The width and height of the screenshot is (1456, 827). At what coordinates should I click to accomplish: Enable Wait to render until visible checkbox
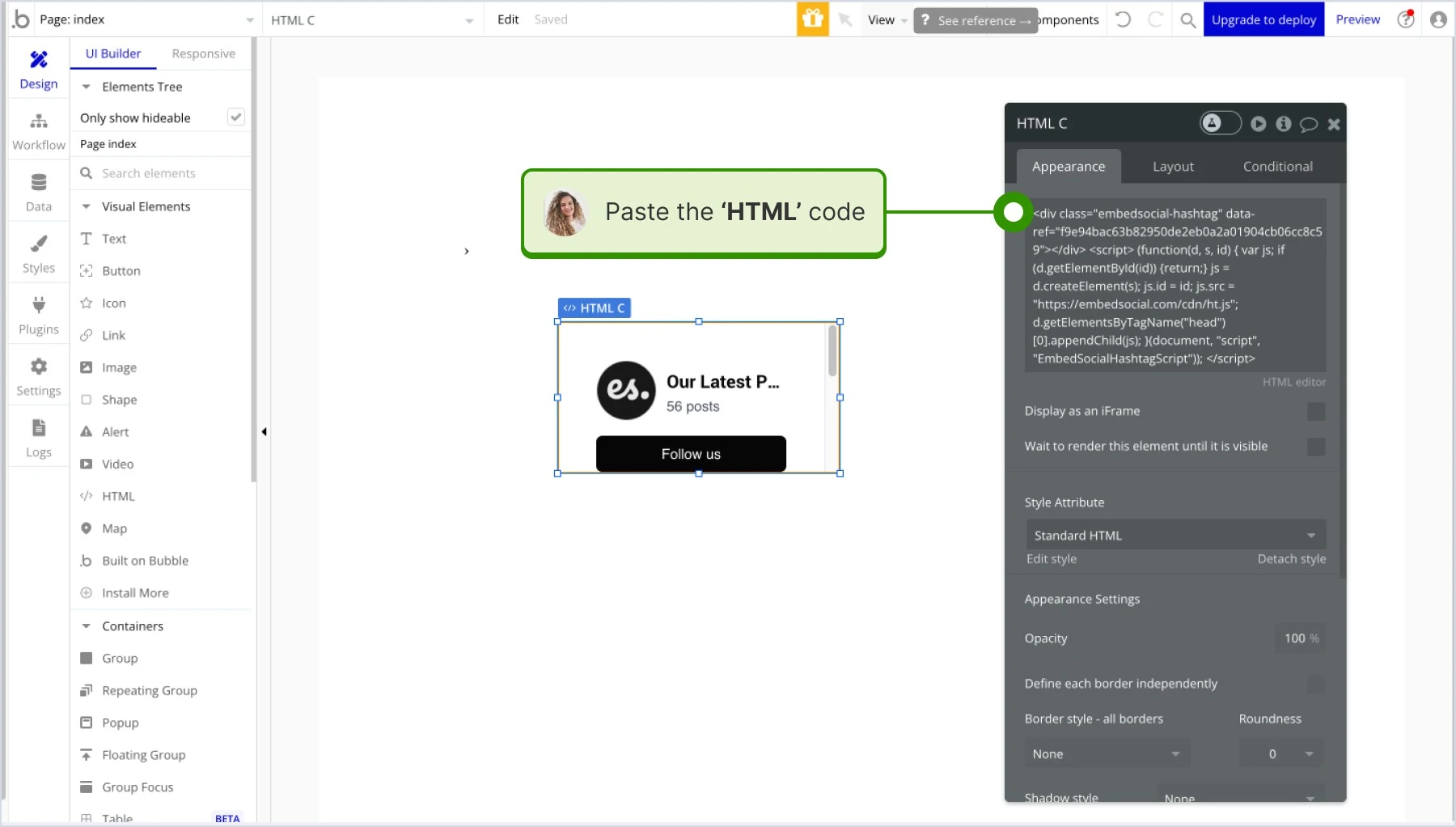point(1316,446)
